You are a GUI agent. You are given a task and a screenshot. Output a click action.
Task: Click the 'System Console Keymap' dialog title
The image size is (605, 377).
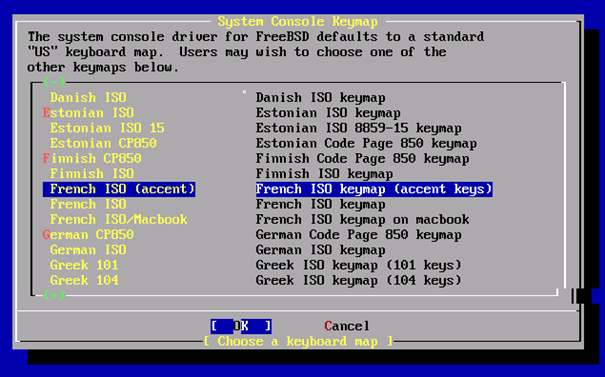[x=297, y=21]
